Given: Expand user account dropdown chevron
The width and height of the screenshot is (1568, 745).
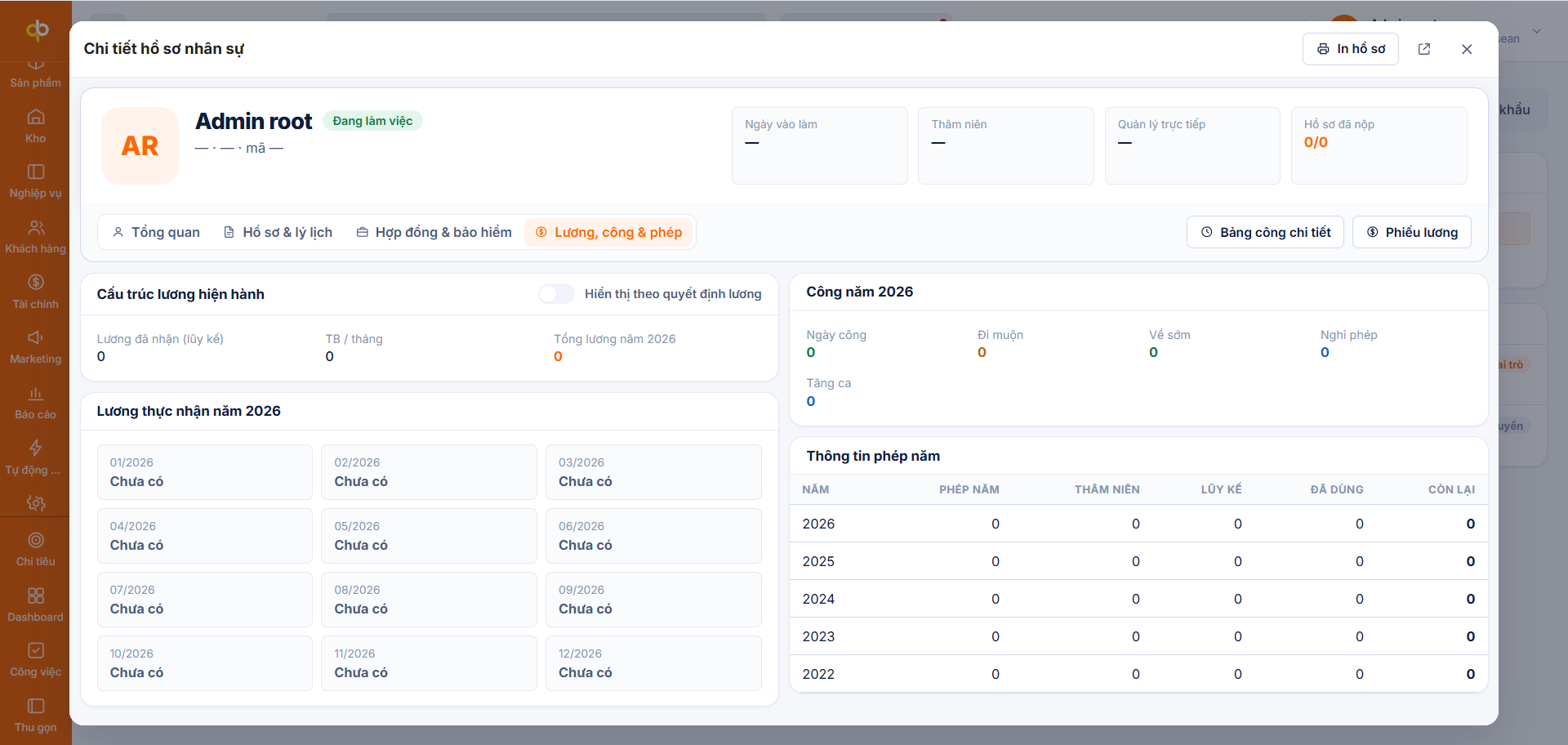Looking at the screenshot, I should pos(1537,31).
